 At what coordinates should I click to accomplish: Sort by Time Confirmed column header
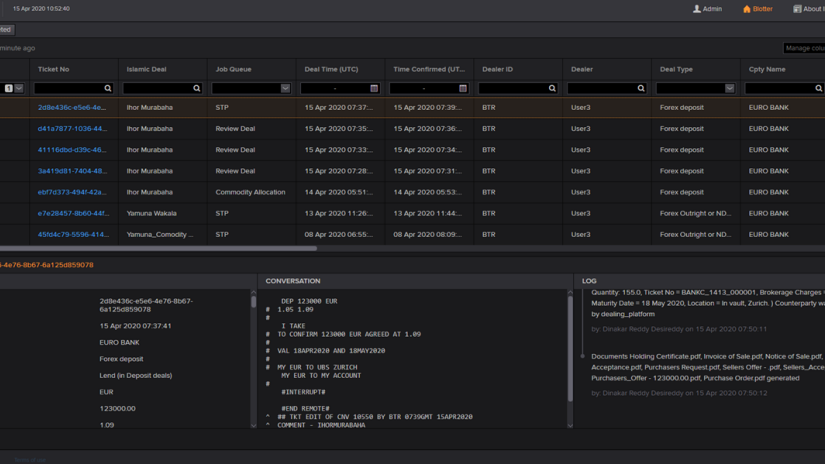[x=429, y=69]
